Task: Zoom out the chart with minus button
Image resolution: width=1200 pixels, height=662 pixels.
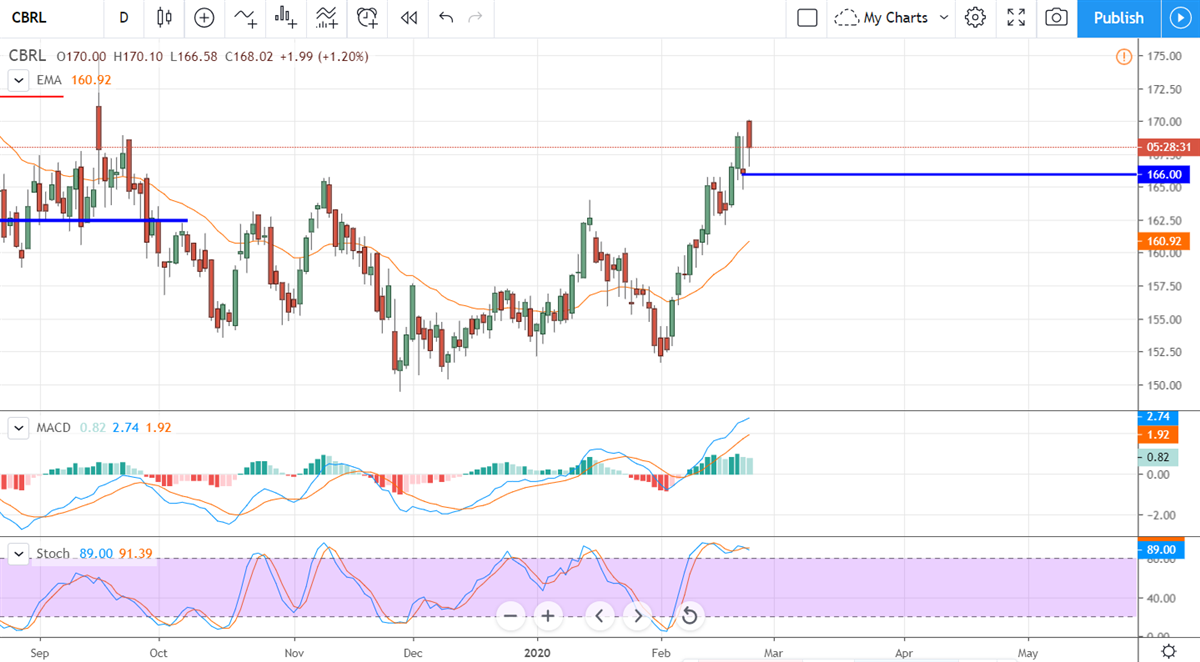Action: pos(510,615)
